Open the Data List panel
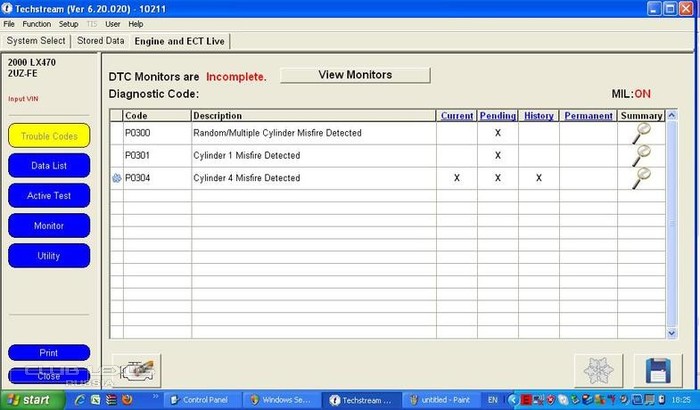 [x=48, y=164]
